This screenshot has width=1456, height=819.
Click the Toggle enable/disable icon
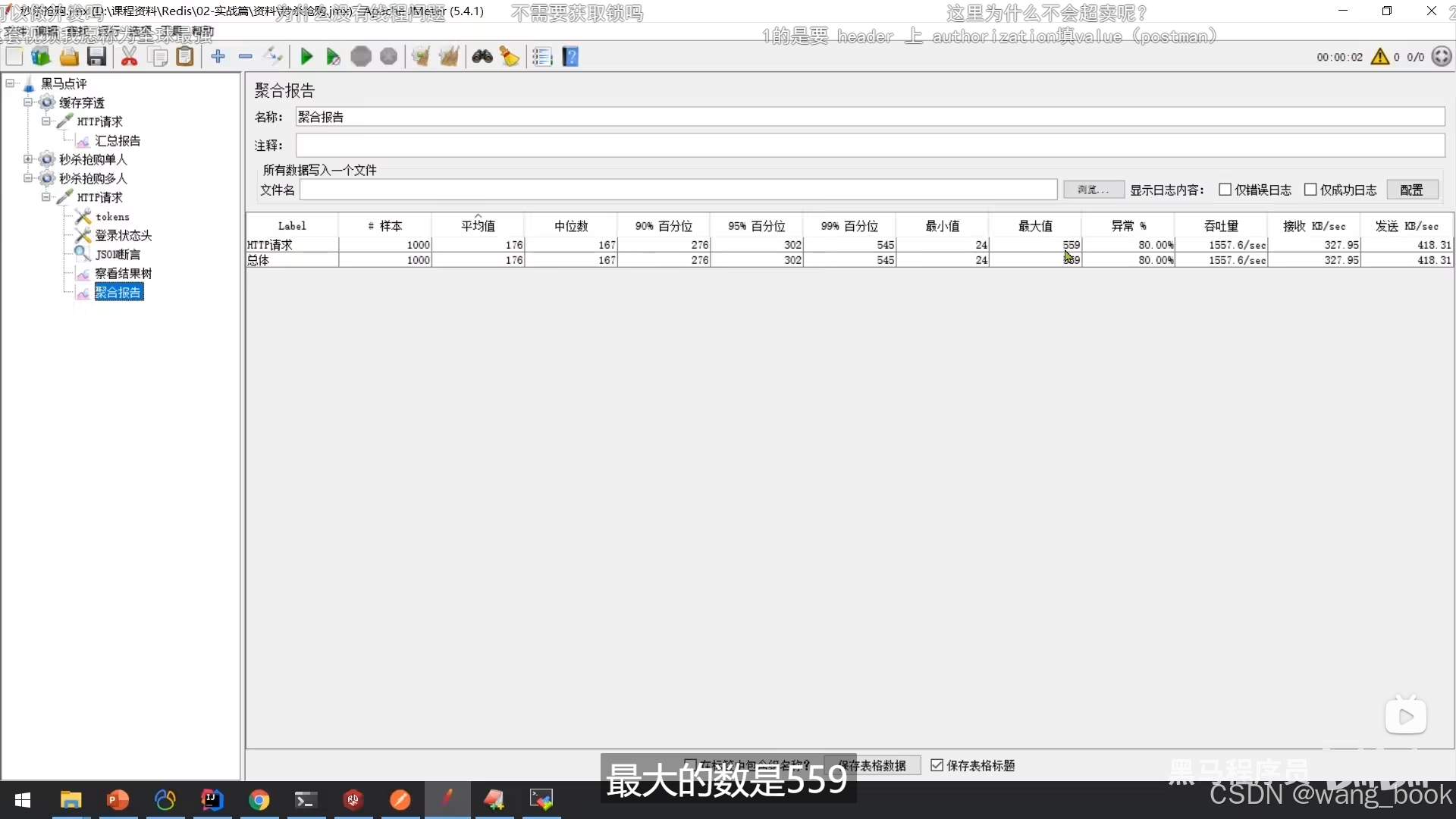[x=273, y=57]
